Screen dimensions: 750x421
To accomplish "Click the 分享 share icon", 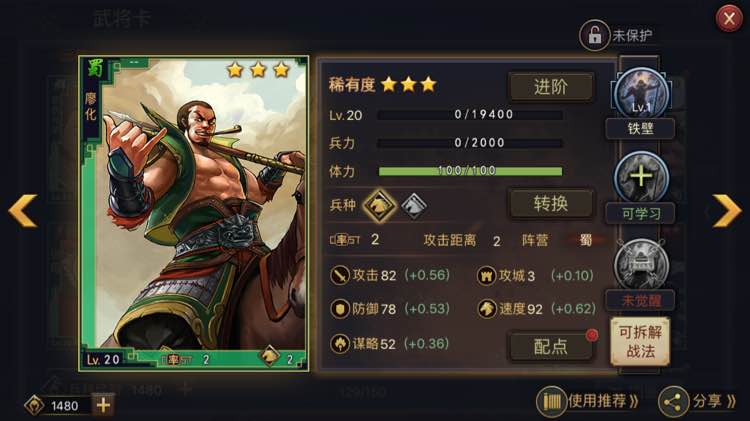I will [x=673, y=402].
